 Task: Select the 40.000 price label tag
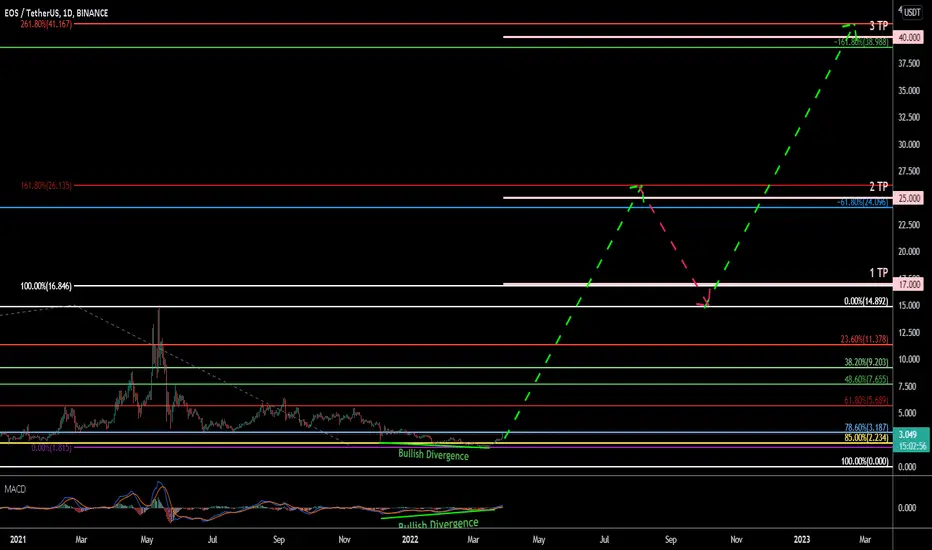click(909, 37)
